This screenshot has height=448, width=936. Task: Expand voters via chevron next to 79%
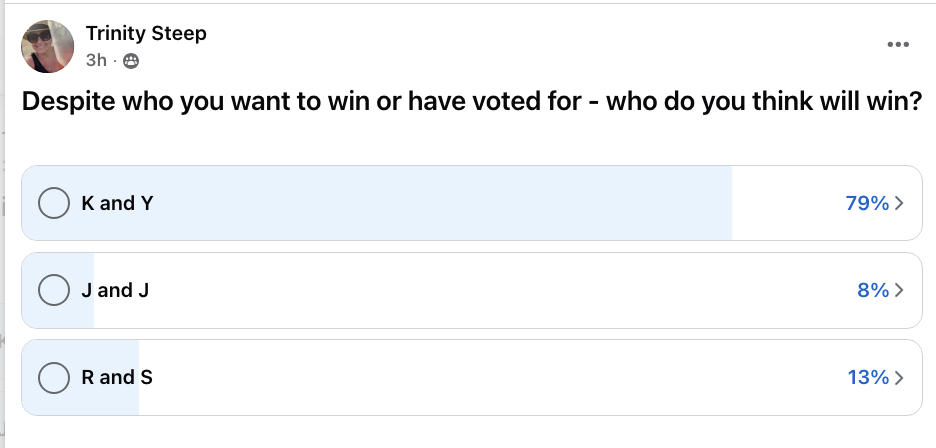click(899, 203)
